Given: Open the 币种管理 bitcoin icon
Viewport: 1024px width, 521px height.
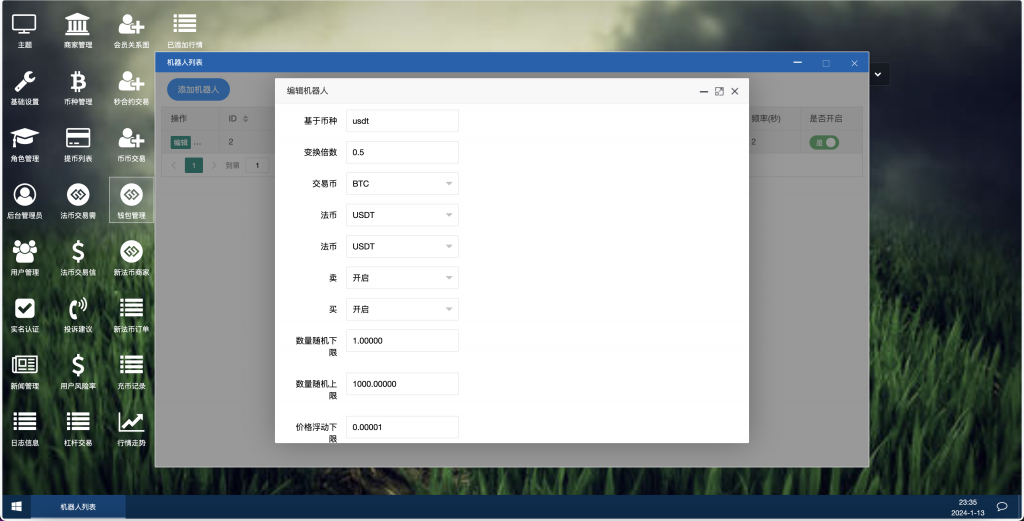Looking at the screenshot, I should 77,87.
